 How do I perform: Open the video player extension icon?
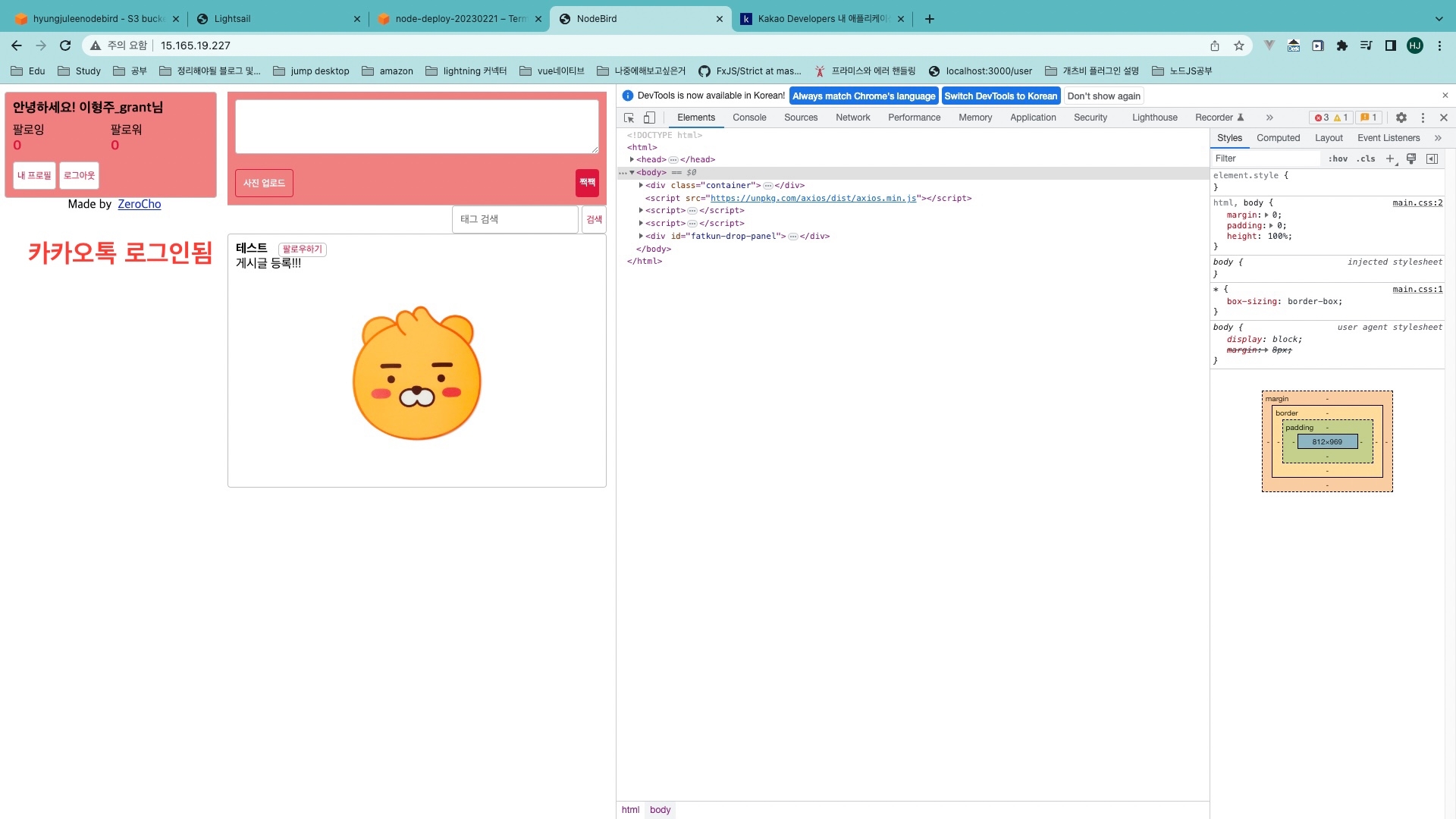pyautogui.click(x=1318, y=45)
